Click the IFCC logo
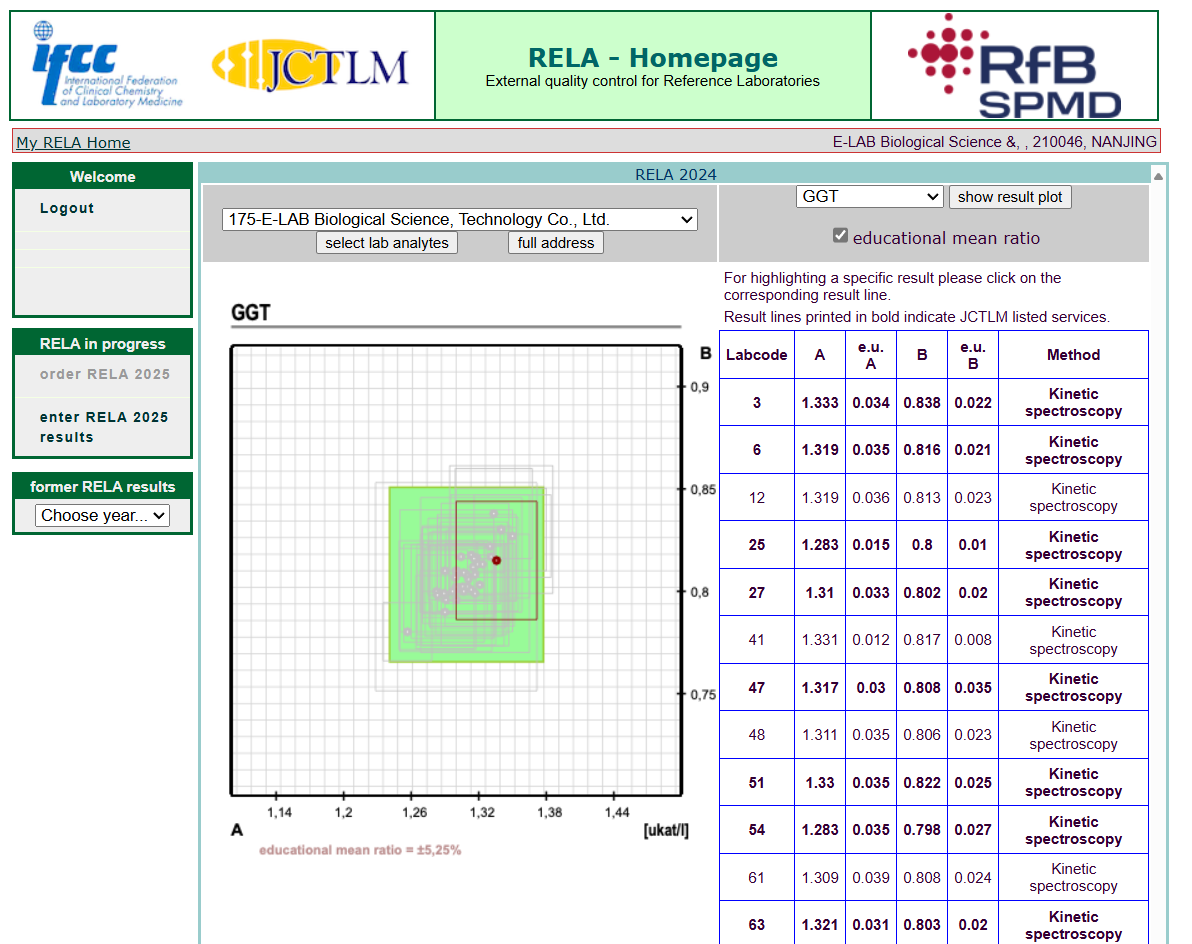Image resolution: width=1192 pixels, height=944 pixels. (105, 65)
